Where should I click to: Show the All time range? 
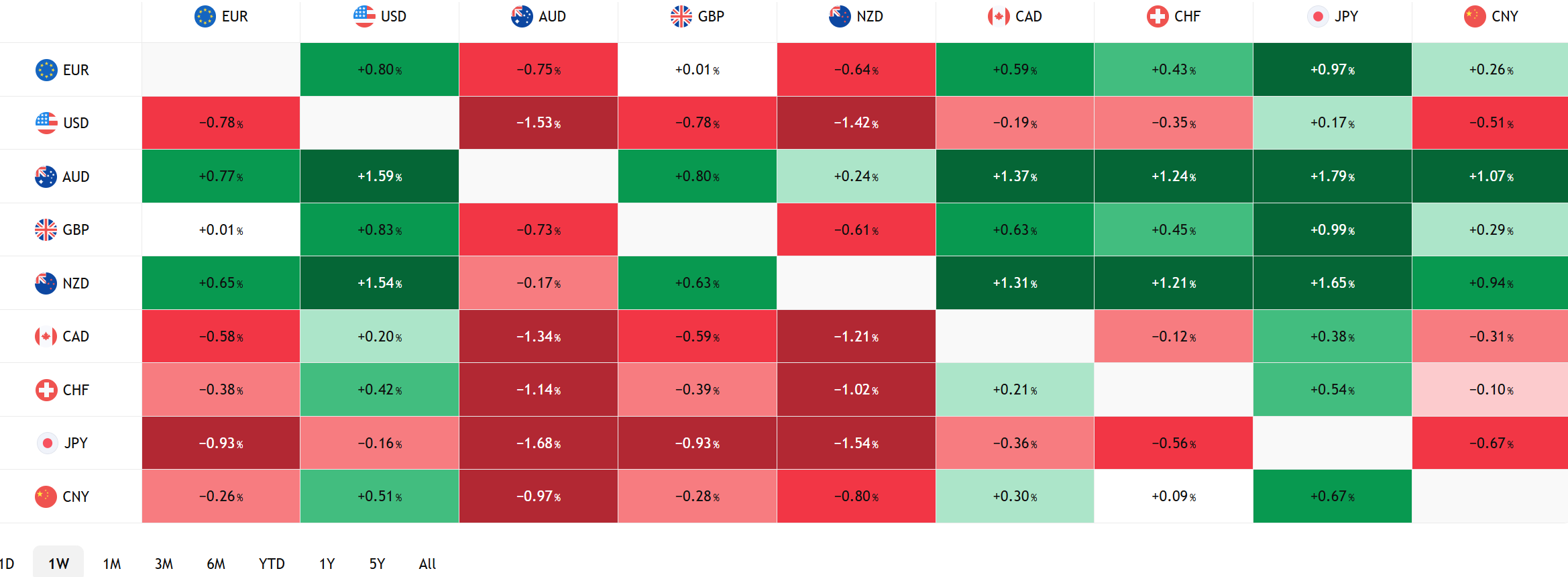coord(427,564)
